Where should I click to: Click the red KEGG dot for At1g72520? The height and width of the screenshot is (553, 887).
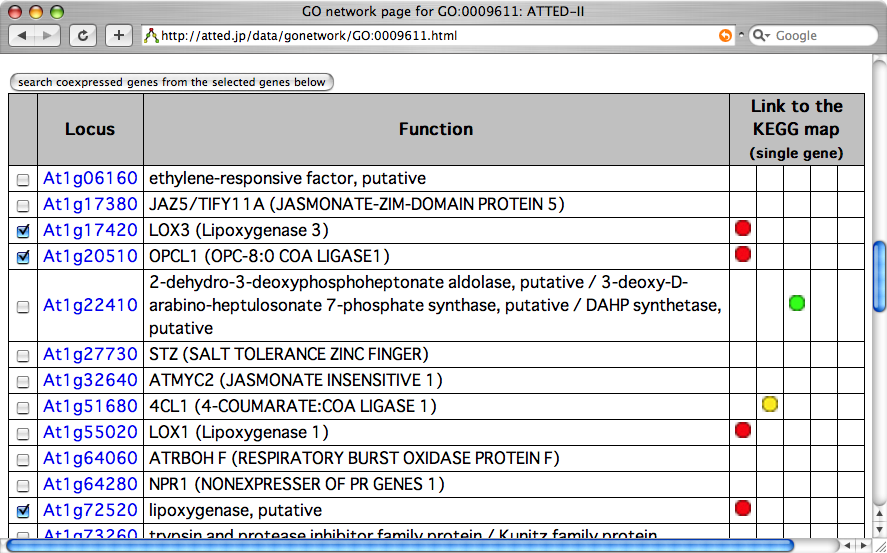[742, 508]
